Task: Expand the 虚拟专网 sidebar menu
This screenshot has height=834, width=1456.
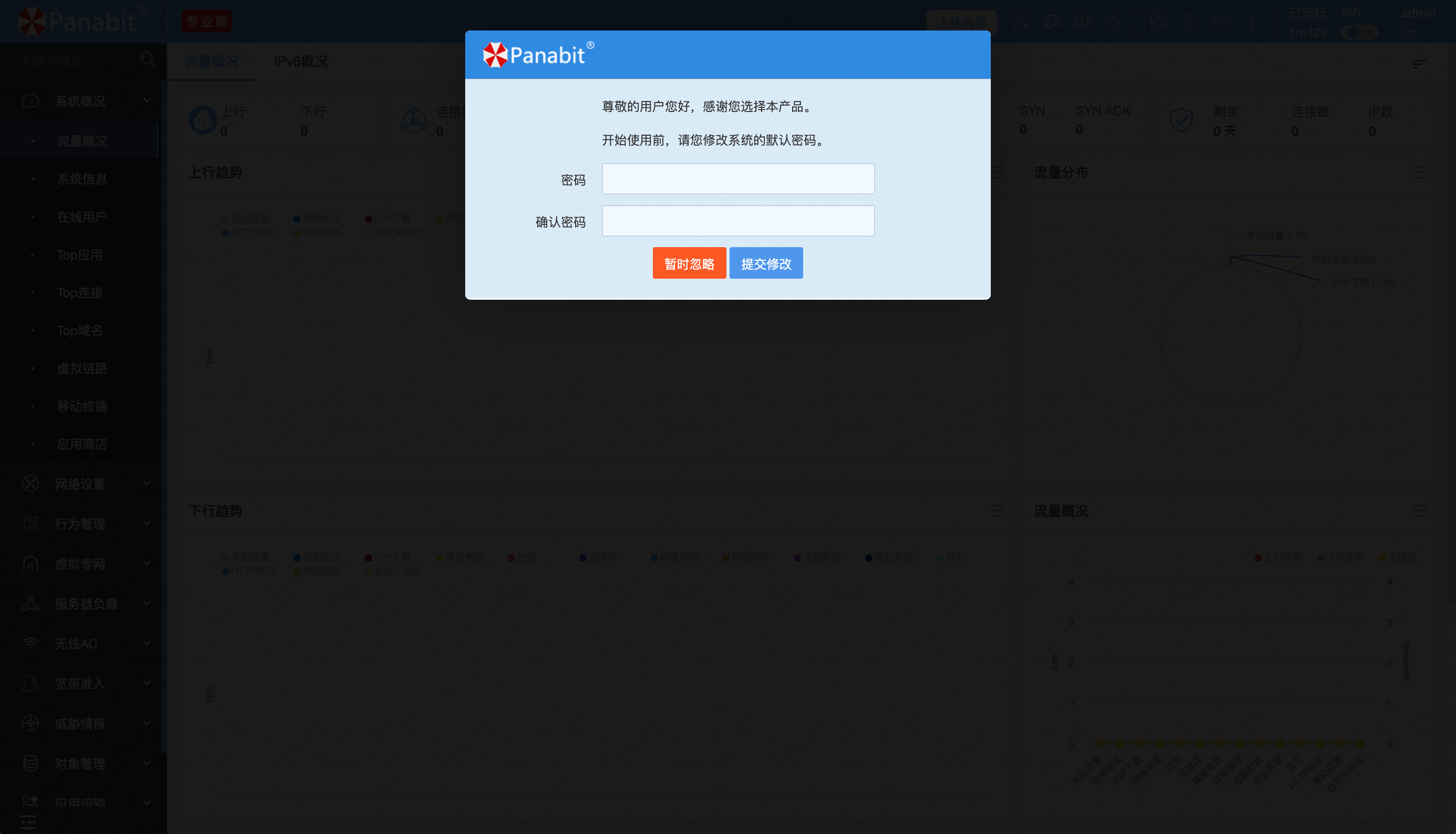Action: pos(80,564)
